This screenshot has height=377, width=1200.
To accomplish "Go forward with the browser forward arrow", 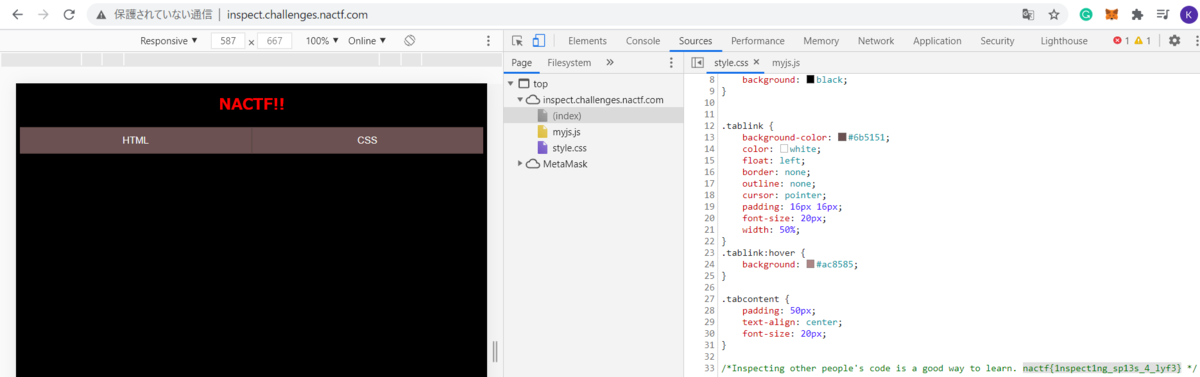I will pyautogui.click(x=43, y=15).
